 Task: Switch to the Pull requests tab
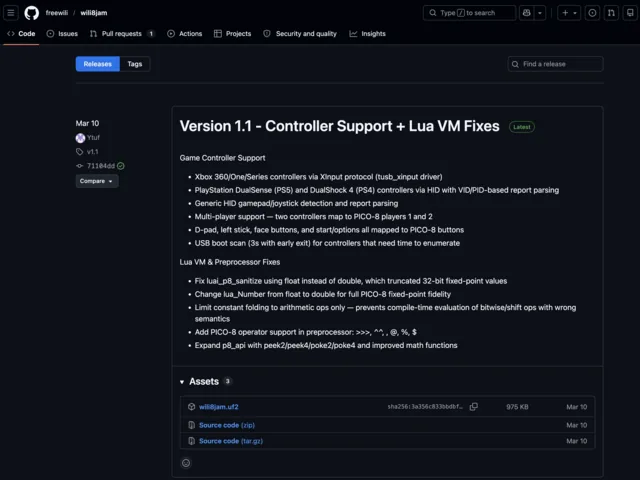coord(122,33)
